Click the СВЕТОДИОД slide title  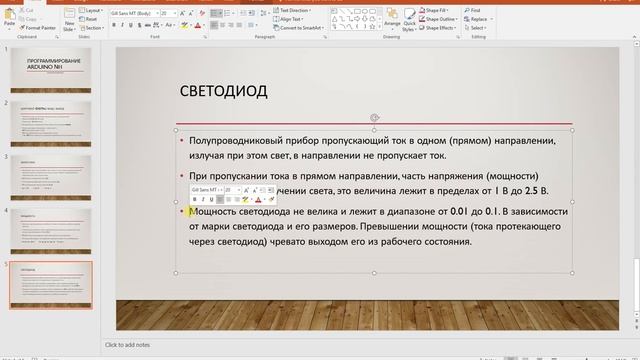pyautogui.click(x=224, y=91)
